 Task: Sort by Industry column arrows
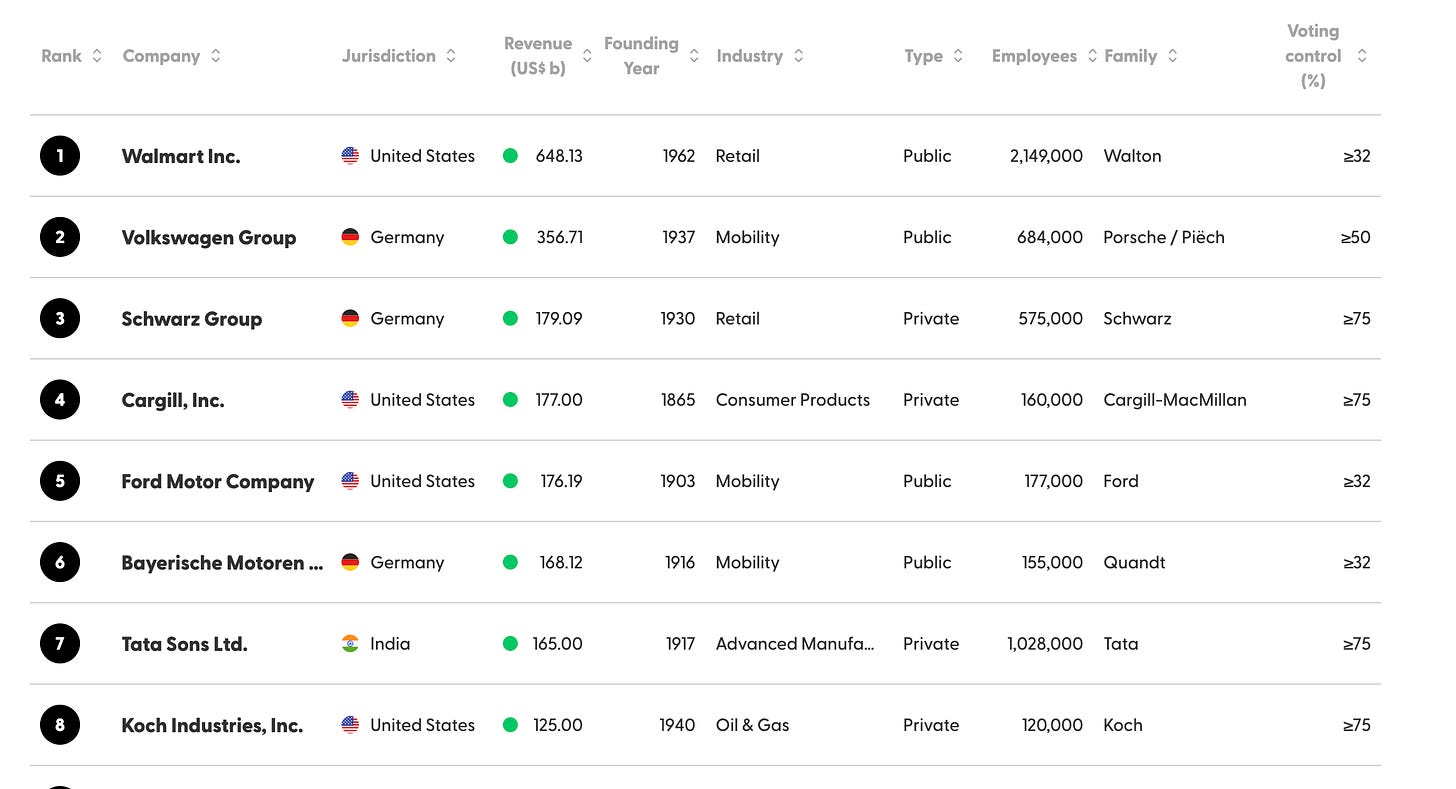tap(798, 56)
